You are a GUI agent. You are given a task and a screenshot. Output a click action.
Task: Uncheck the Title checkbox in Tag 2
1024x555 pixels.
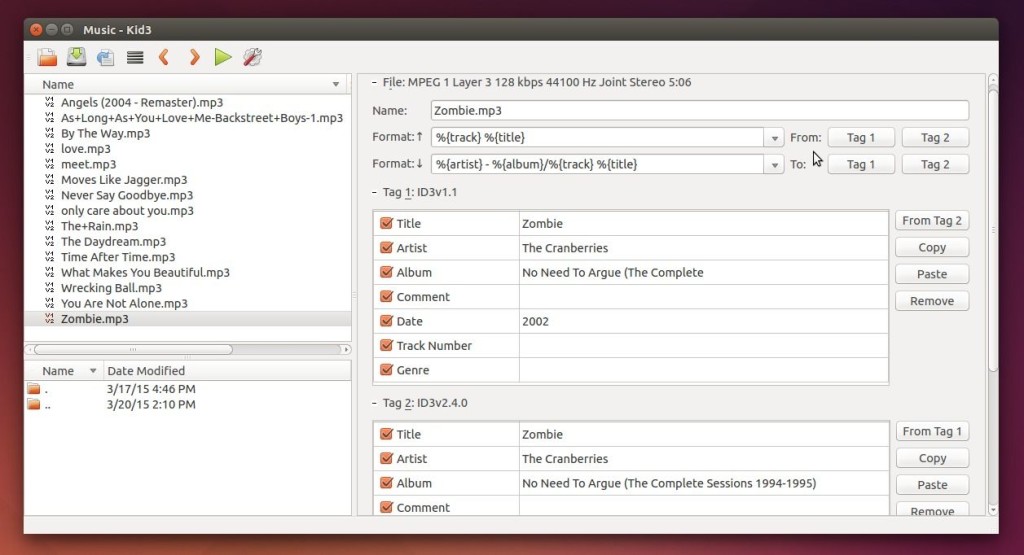click(x=386, y=434)
